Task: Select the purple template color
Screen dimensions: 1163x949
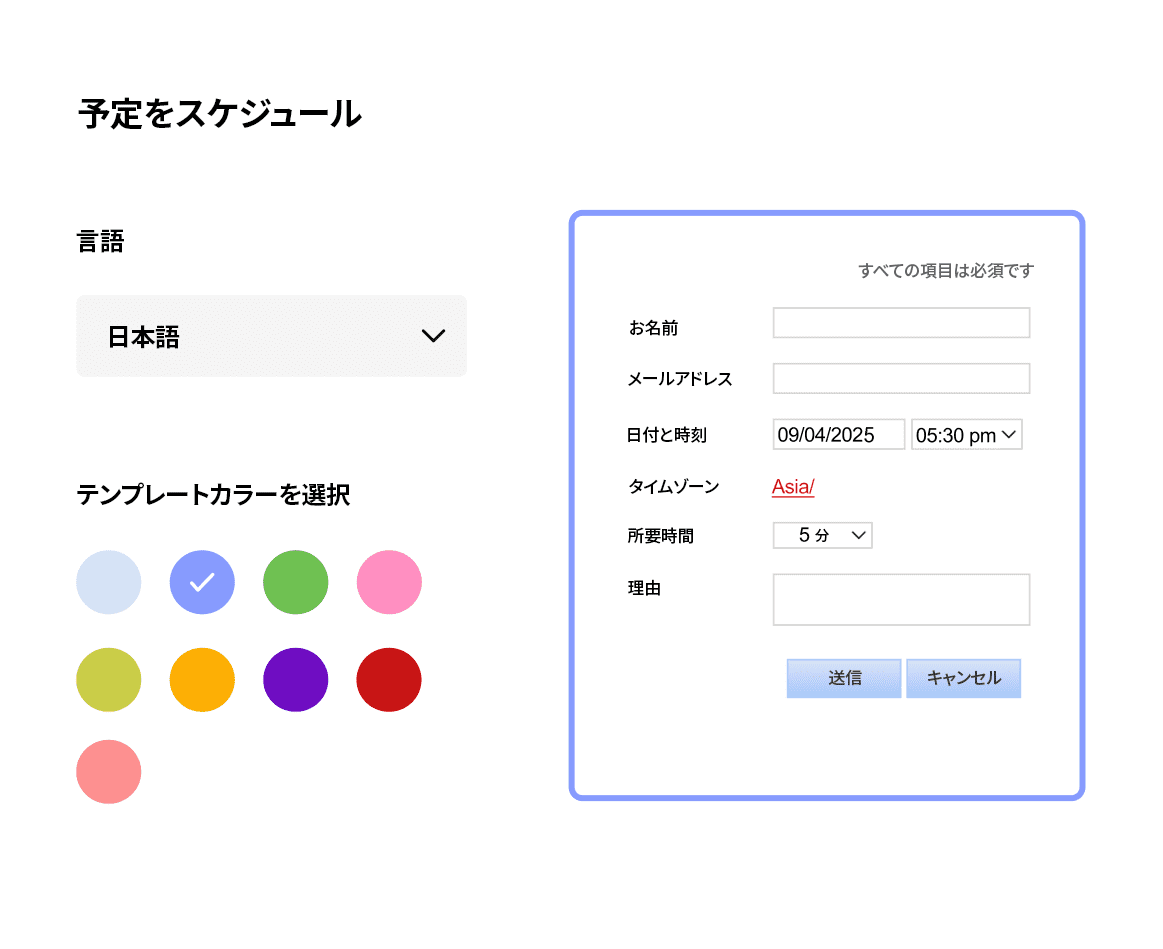Action: point(295,679)
